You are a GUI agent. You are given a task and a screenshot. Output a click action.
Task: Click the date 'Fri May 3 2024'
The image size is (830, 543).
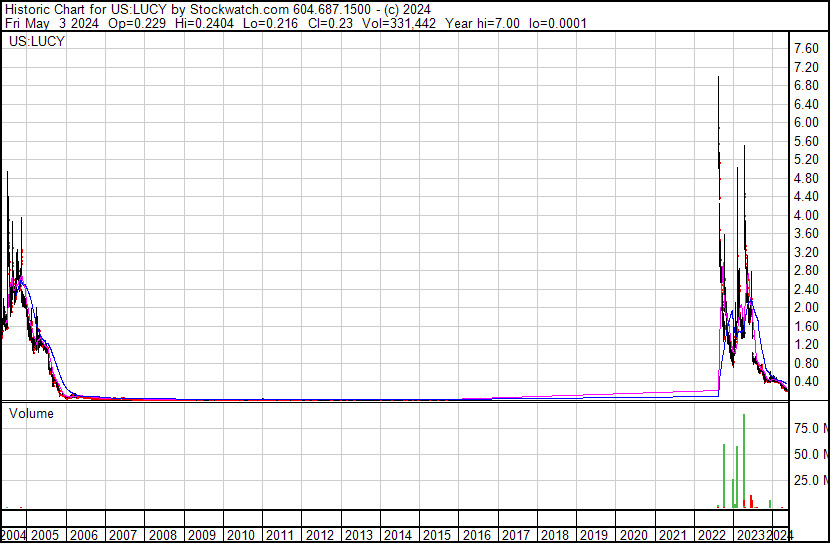(x=52, y=23)
